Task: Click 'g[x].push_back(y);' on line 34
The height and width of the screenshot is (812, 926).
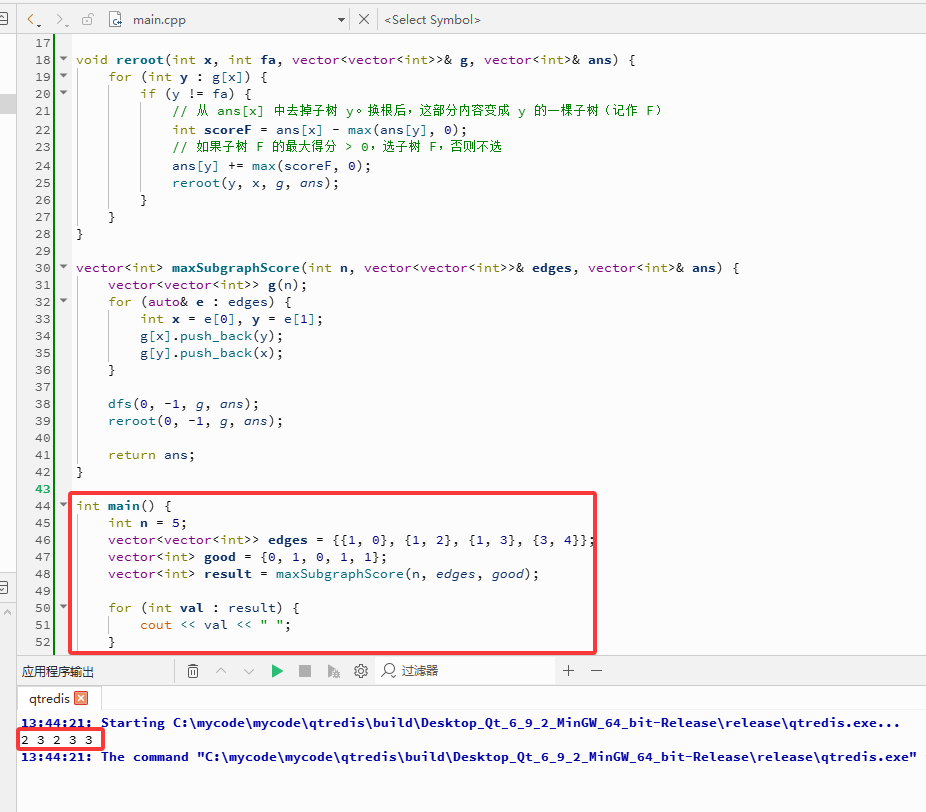Action: pos(211,337)
